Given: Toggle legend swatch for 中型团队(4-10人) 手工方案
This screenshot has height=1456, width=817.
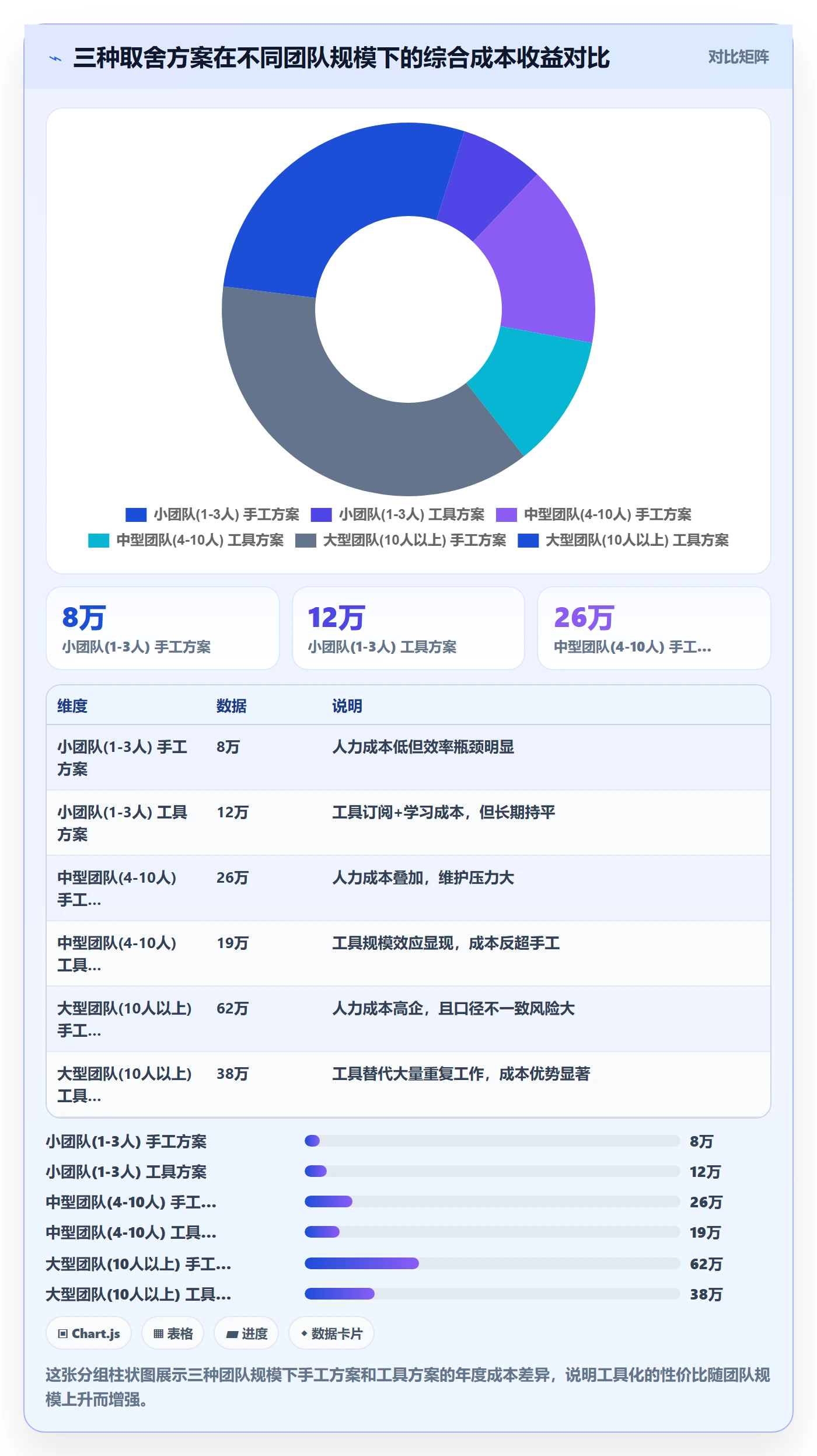Looking at the screenshot, I should (x=506, y=514).
